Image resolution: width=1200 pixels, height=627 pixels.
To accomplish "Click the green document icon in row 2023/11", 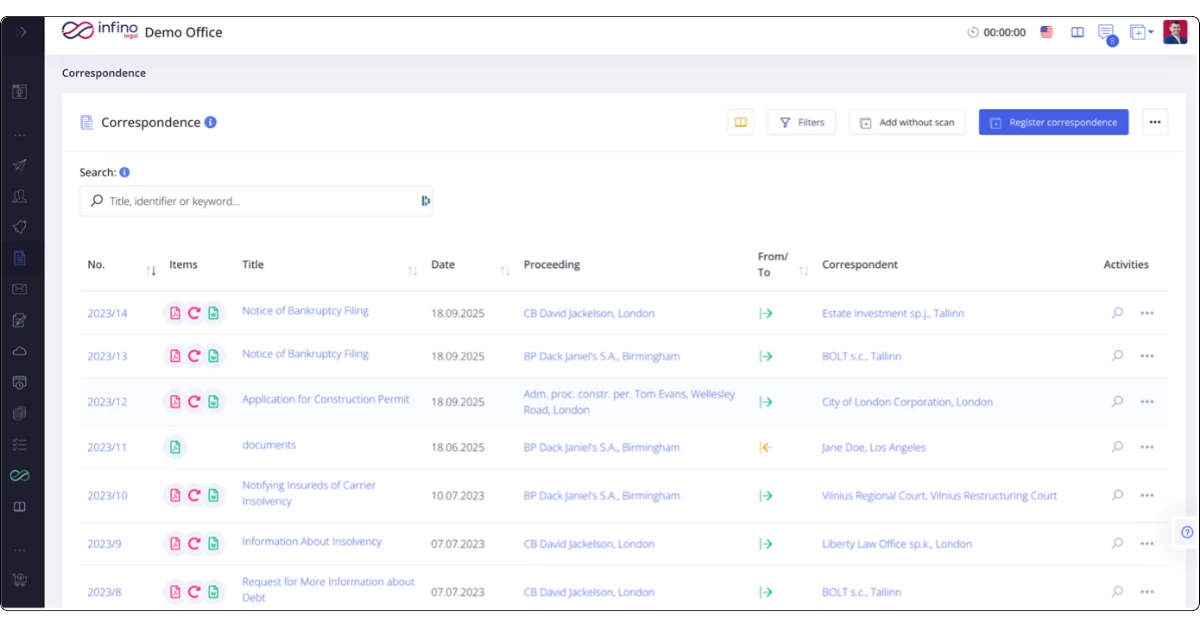I will tap(175, 447).
